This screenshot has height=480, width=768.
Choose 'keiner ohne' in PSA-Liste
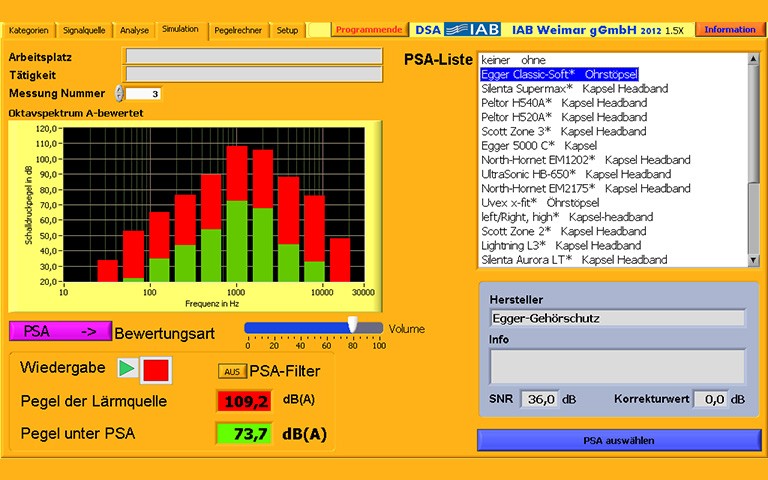[x=514, y=60]
